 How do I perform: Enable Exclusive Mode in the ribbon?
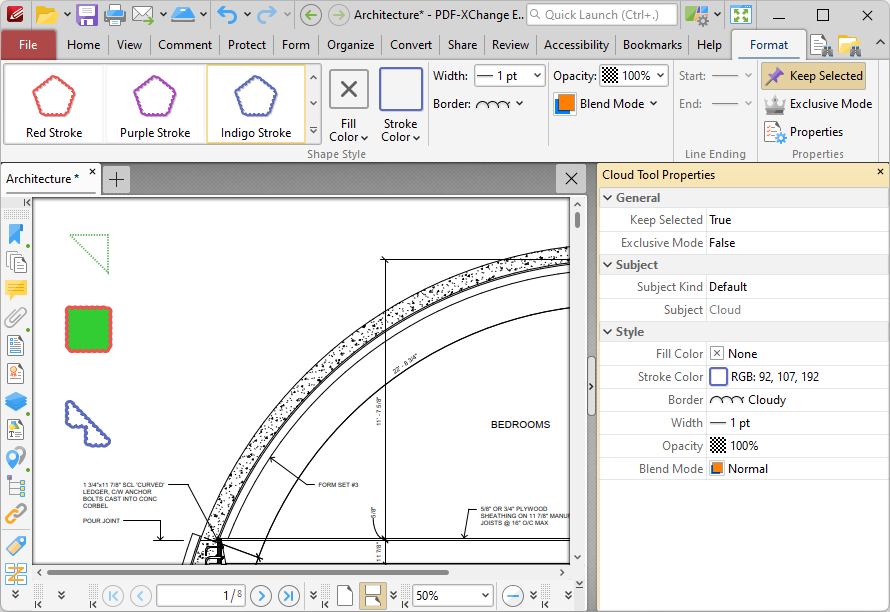coord(818,103)
